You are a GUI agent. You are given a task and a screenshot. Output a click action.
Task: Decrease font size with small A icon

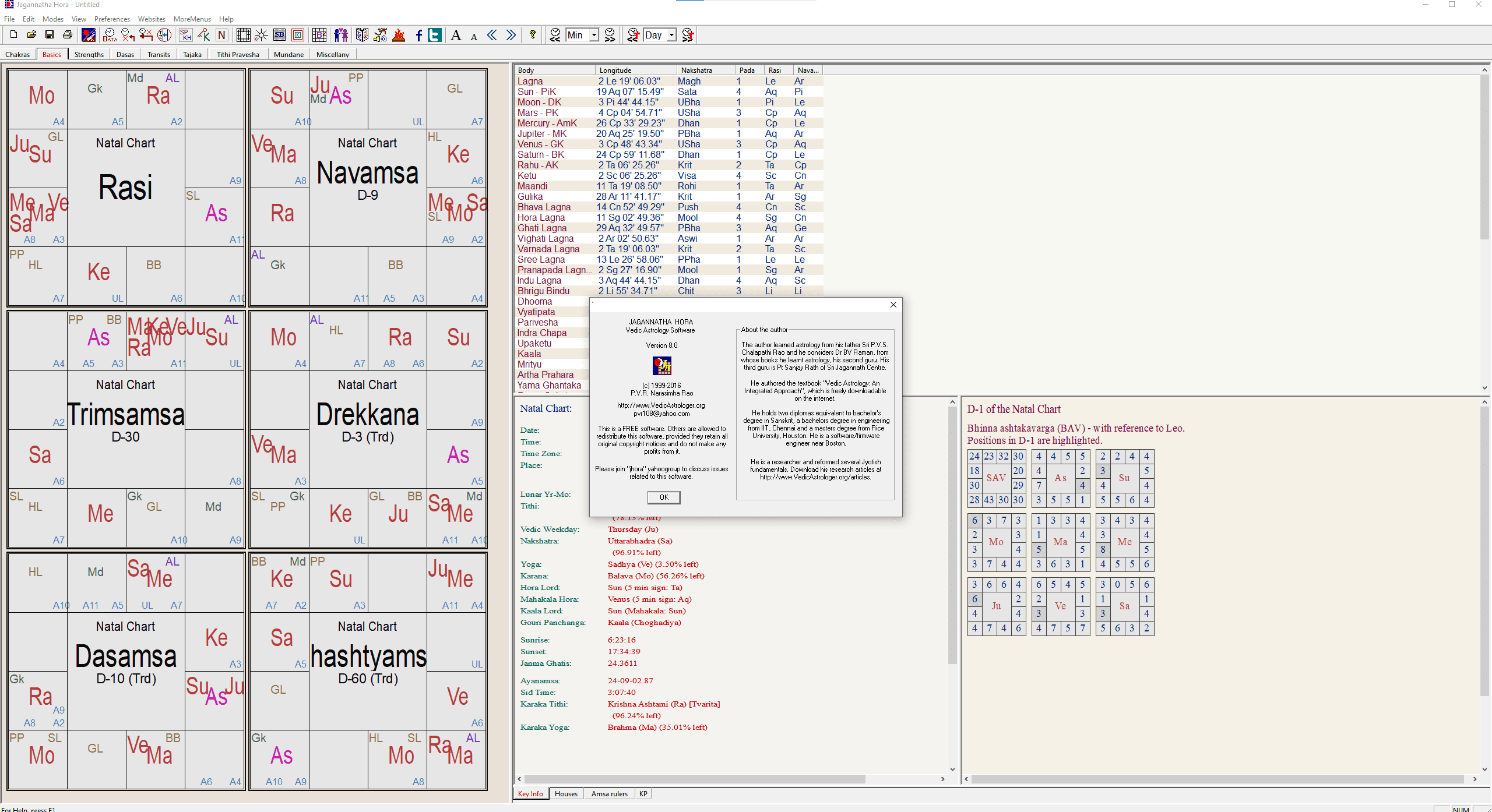point(474,37)
